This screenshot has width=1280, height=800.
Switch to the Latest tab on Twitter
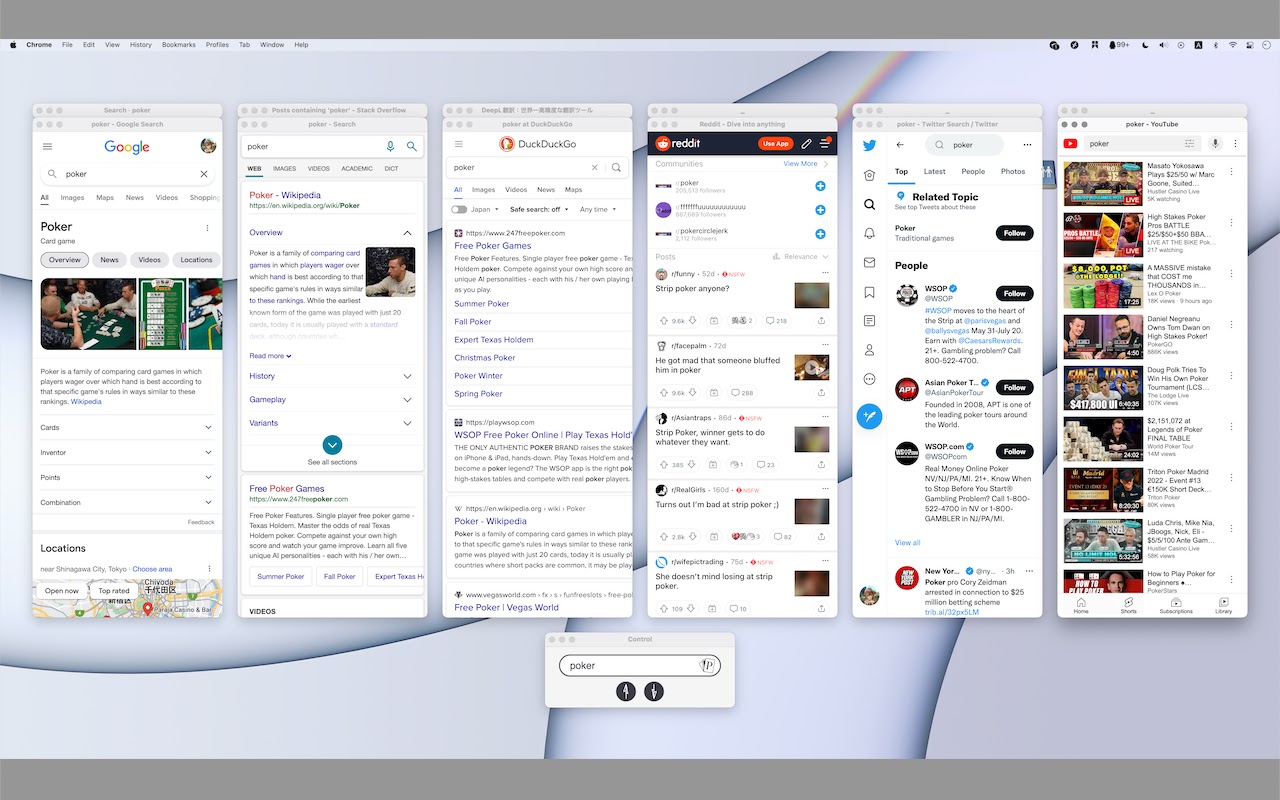click(935, 172)
